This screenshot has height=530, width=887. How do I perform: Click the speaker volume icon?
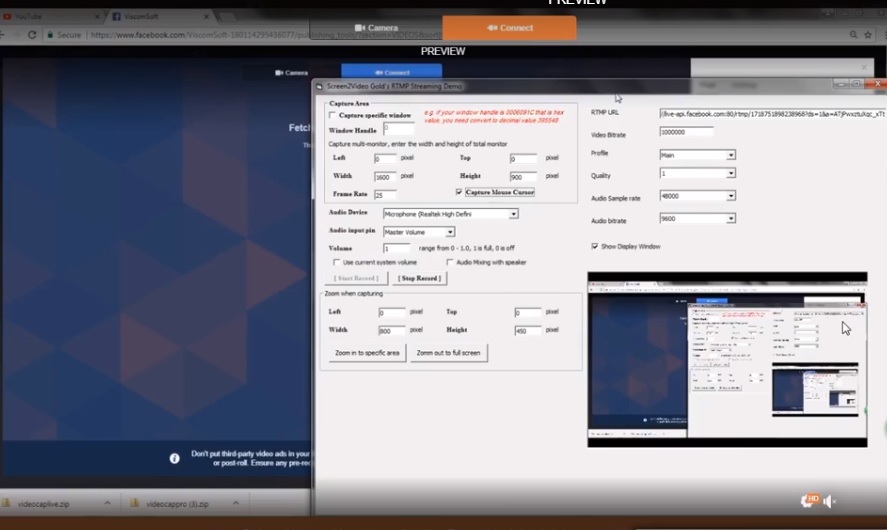click(x=829, y=501)
